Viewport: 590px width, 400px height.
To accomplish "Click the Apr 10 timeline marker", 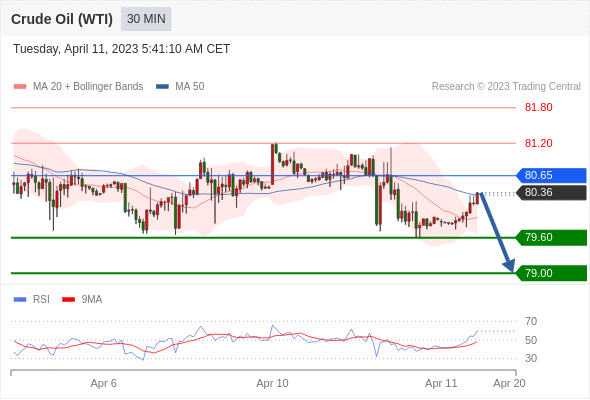I will click(272, 383).
